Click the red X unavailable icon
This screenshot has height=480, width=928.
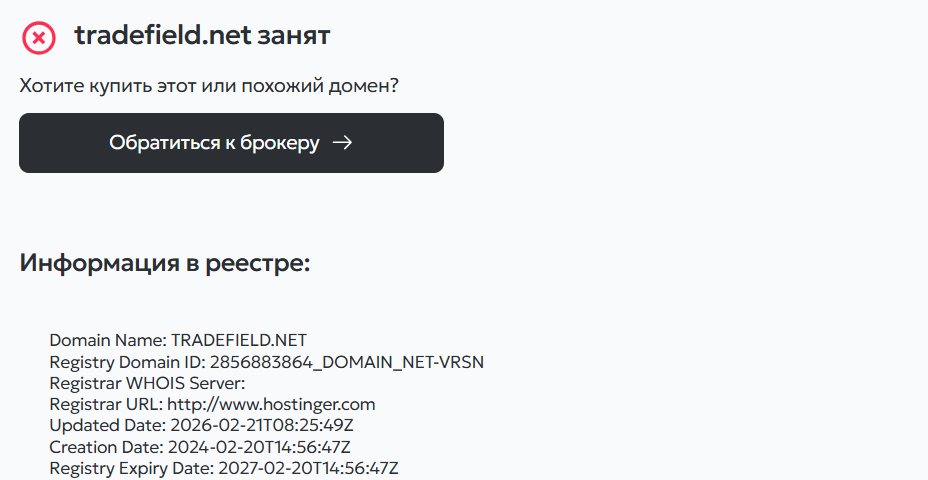[39, 38]
